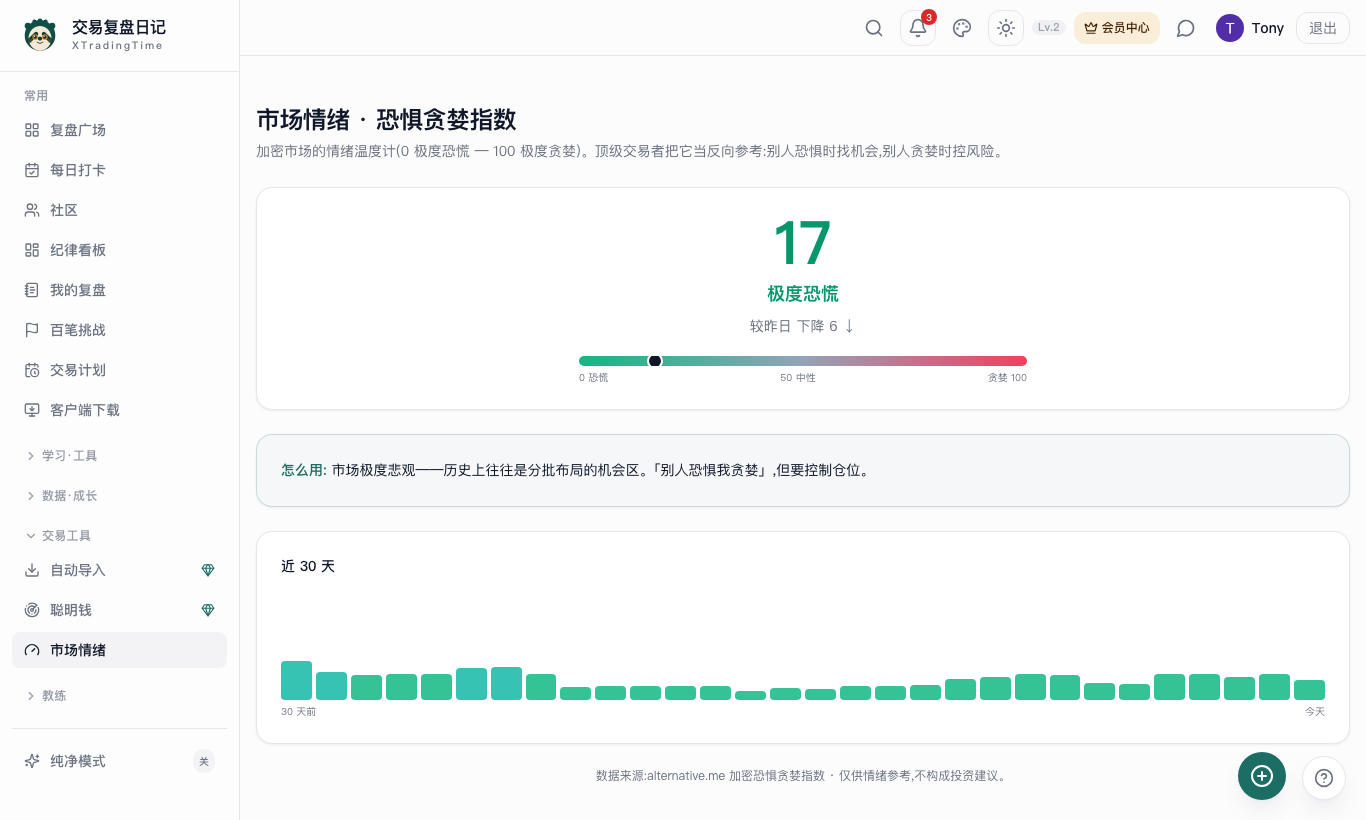Click the 贪婪 100 gauge label
The width and height of the screenshot is (1366, 820).
(1007, 378)
